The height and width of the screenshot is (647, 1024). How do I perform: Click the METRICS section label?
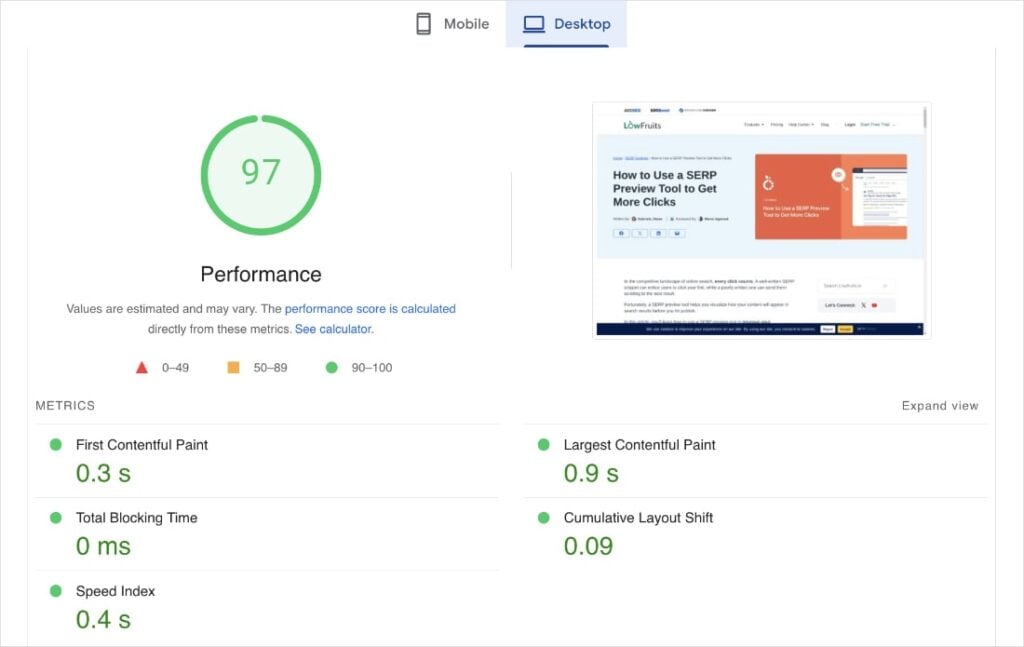tap(64, 405)
